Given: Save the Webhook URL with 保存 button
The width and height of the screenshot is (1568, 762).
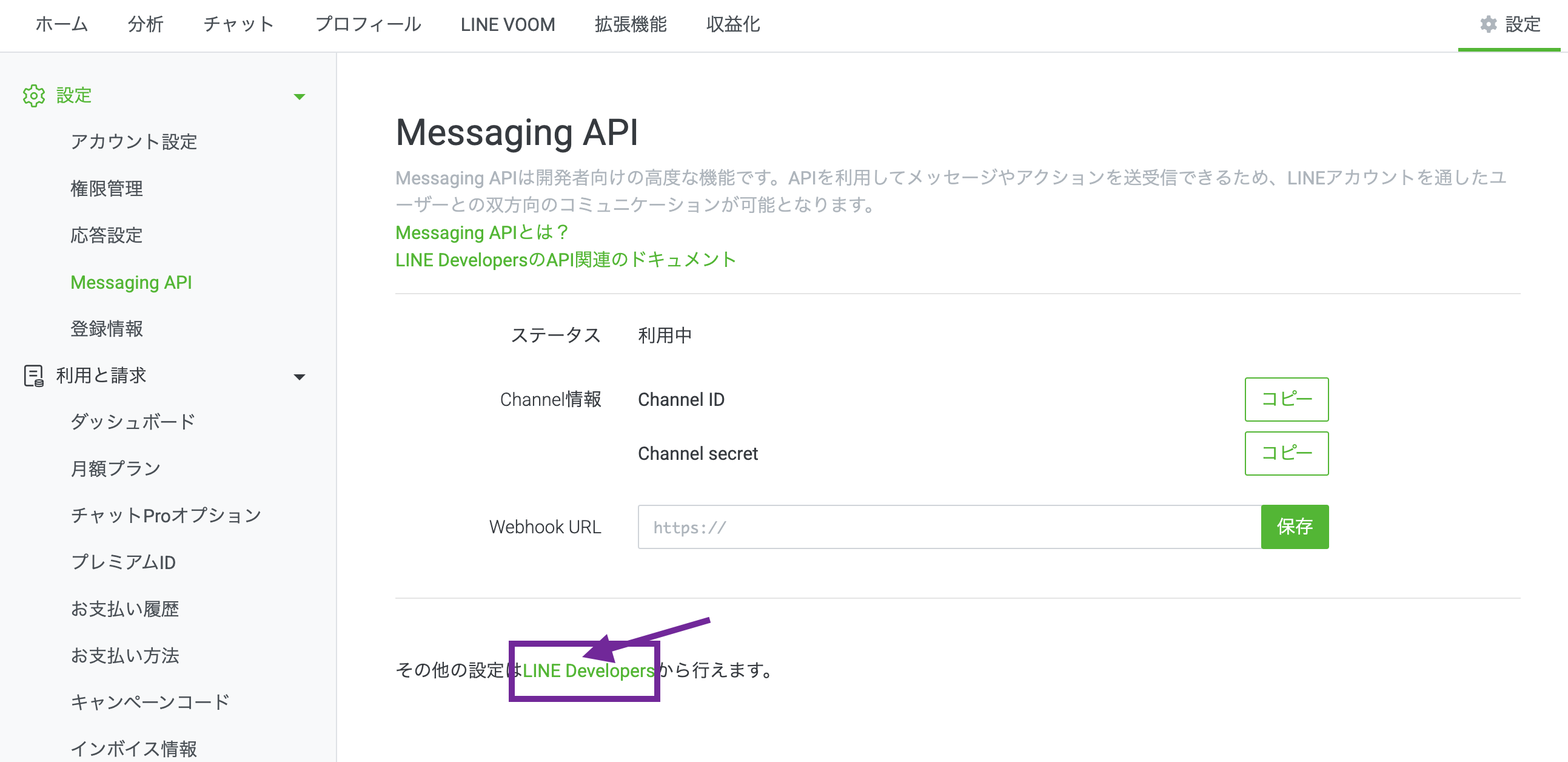Looking at the screenshot, I should [x=1295, y=527].
